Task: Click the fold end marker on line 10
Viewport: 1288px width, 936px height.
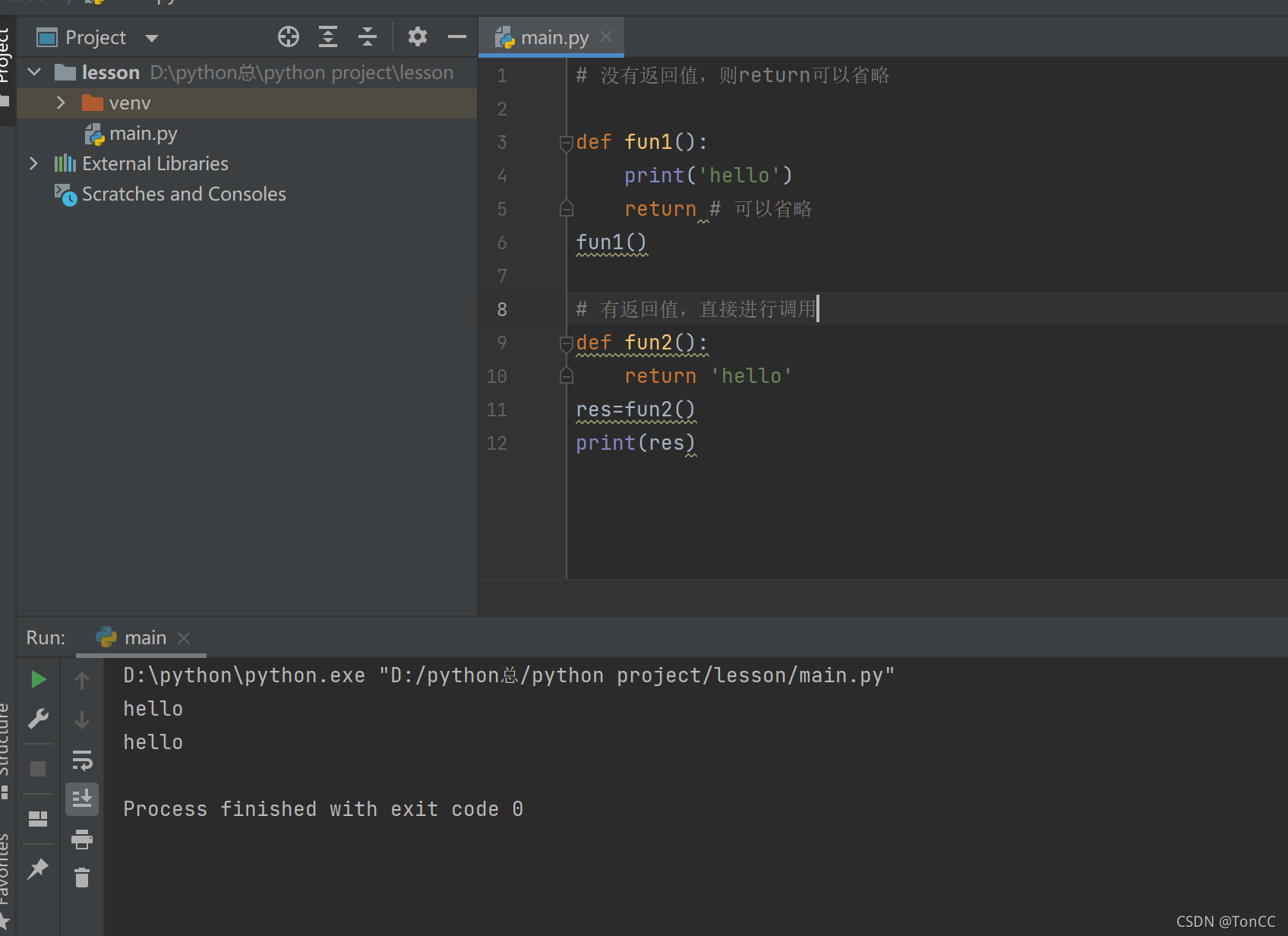Action: 566,375
